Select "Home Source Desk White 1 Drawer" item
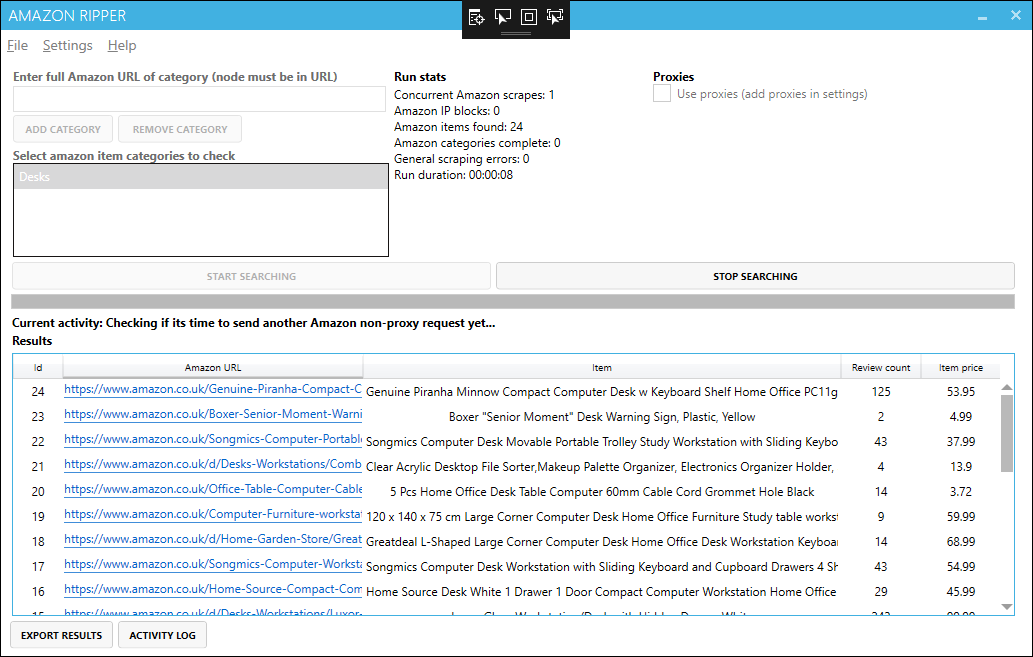Screen dimensions: 1033x657 tap(601, 592)
